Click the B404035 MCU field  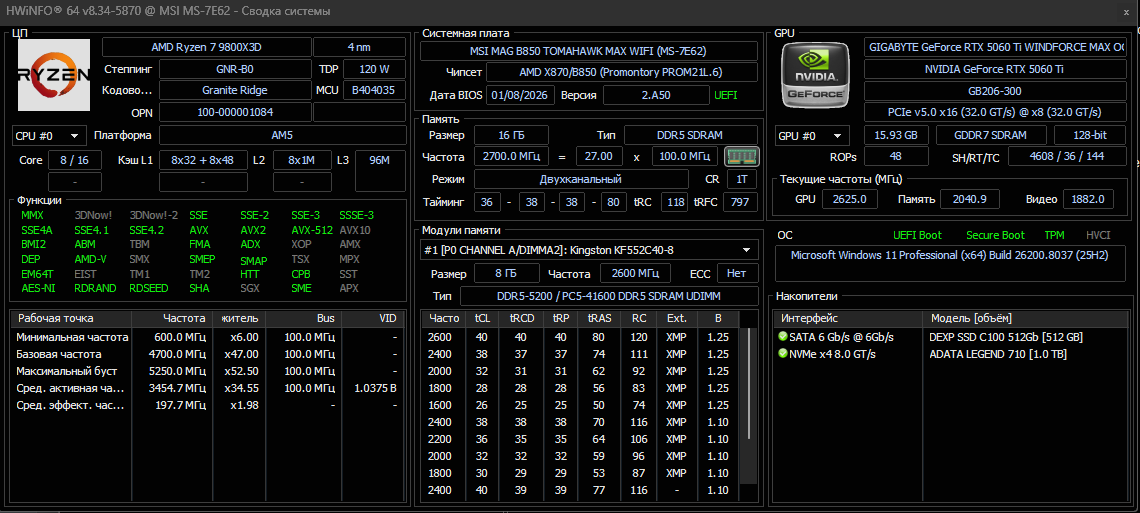(x=374, y=91)
